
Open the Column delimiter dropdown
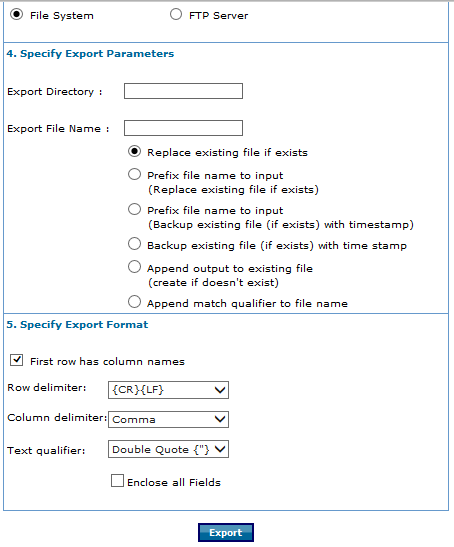coord(168,419)
